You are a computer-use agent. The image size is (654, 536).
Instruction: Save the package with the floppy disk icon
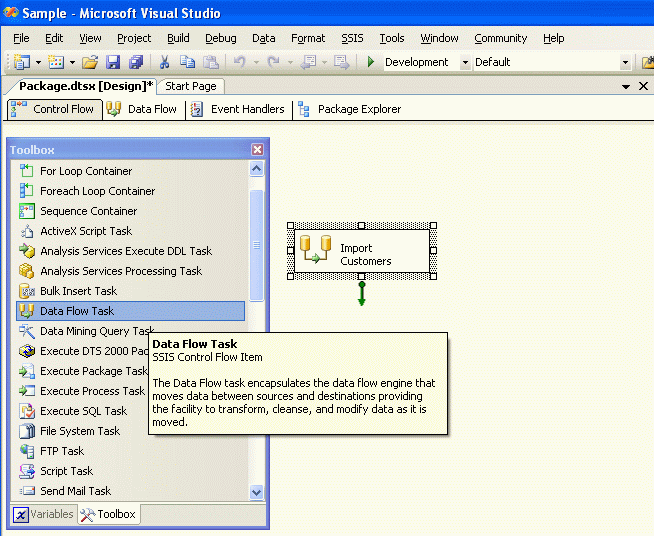point(113,62)
